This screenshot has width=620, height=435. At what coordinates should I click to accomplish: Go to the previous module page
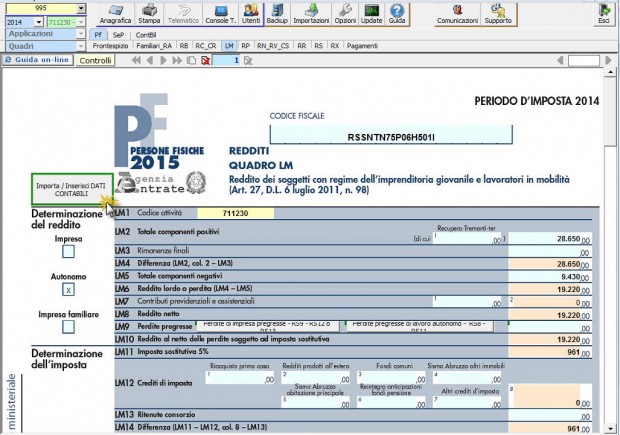149,61
